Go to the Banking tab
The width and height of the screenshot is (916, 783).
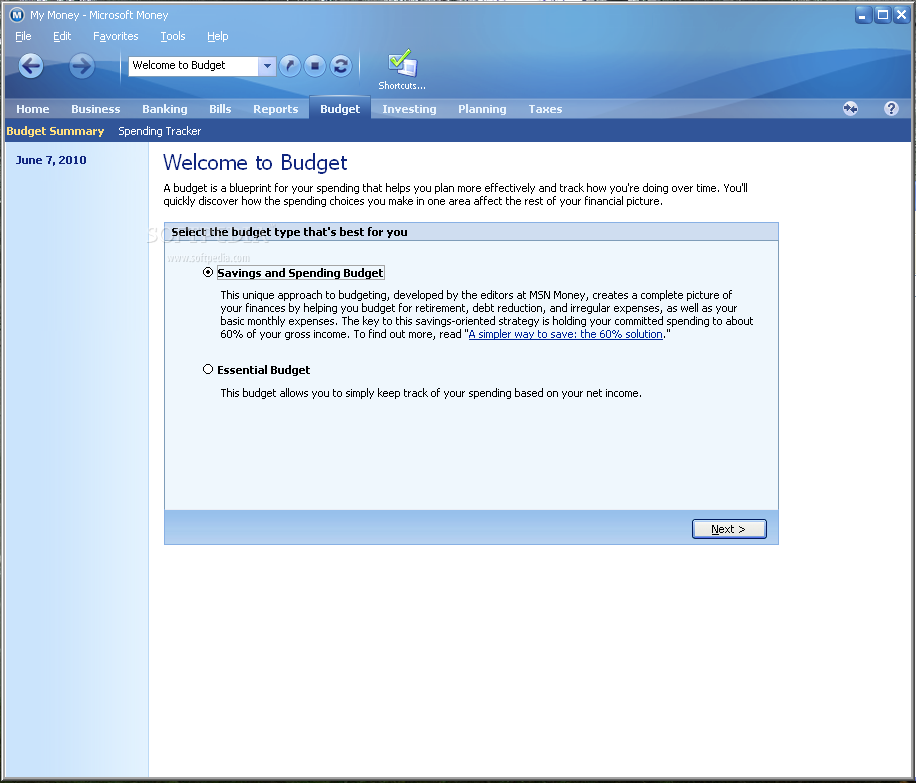point(165,109)
